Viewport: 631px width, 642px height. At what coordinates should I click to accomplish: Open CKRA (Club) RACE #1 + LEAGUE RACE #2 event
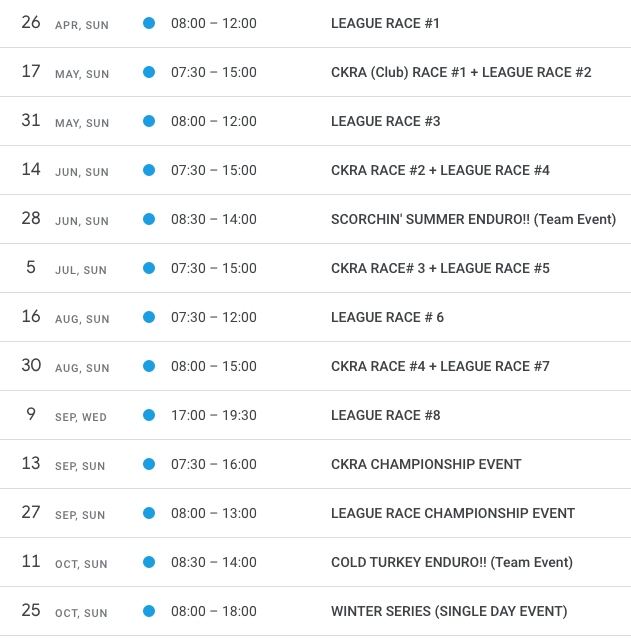[x=461, y=72]
